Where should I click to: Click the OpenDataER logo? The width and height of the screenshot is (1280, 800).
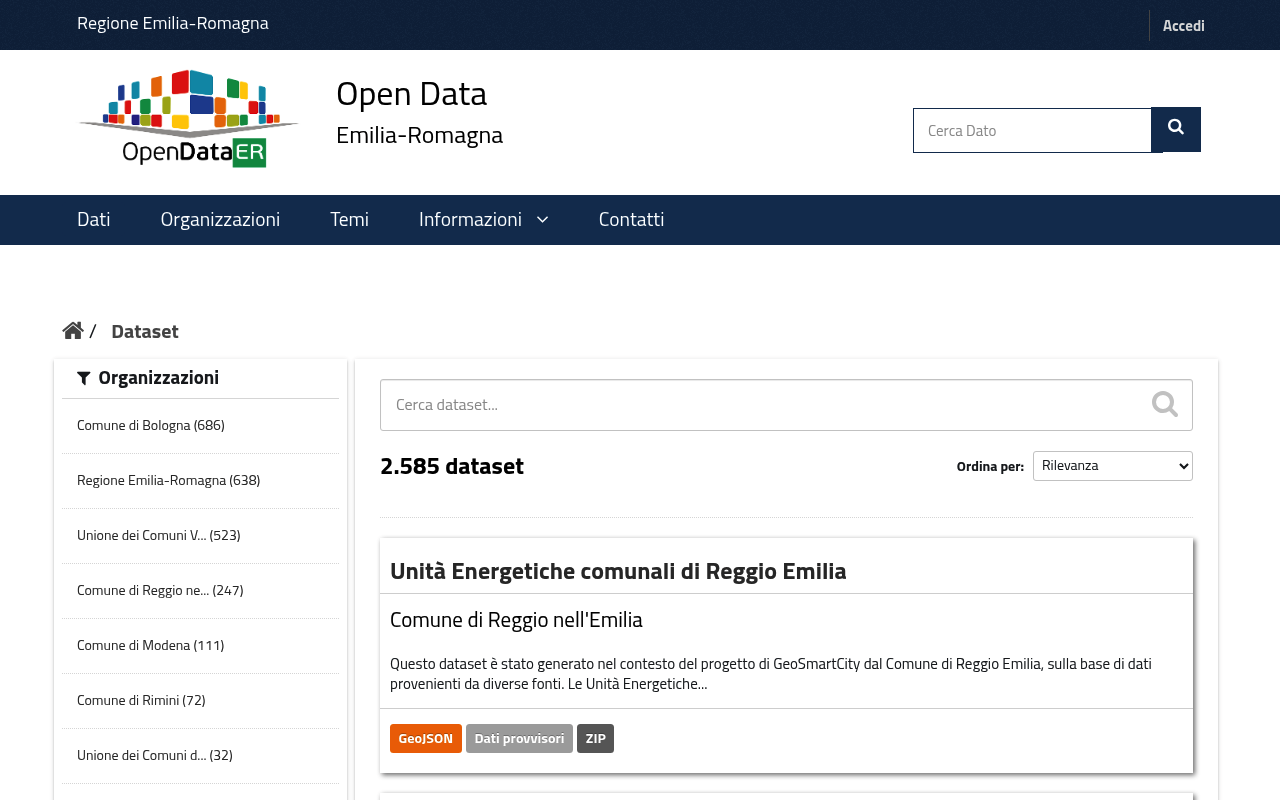[189, 118]
